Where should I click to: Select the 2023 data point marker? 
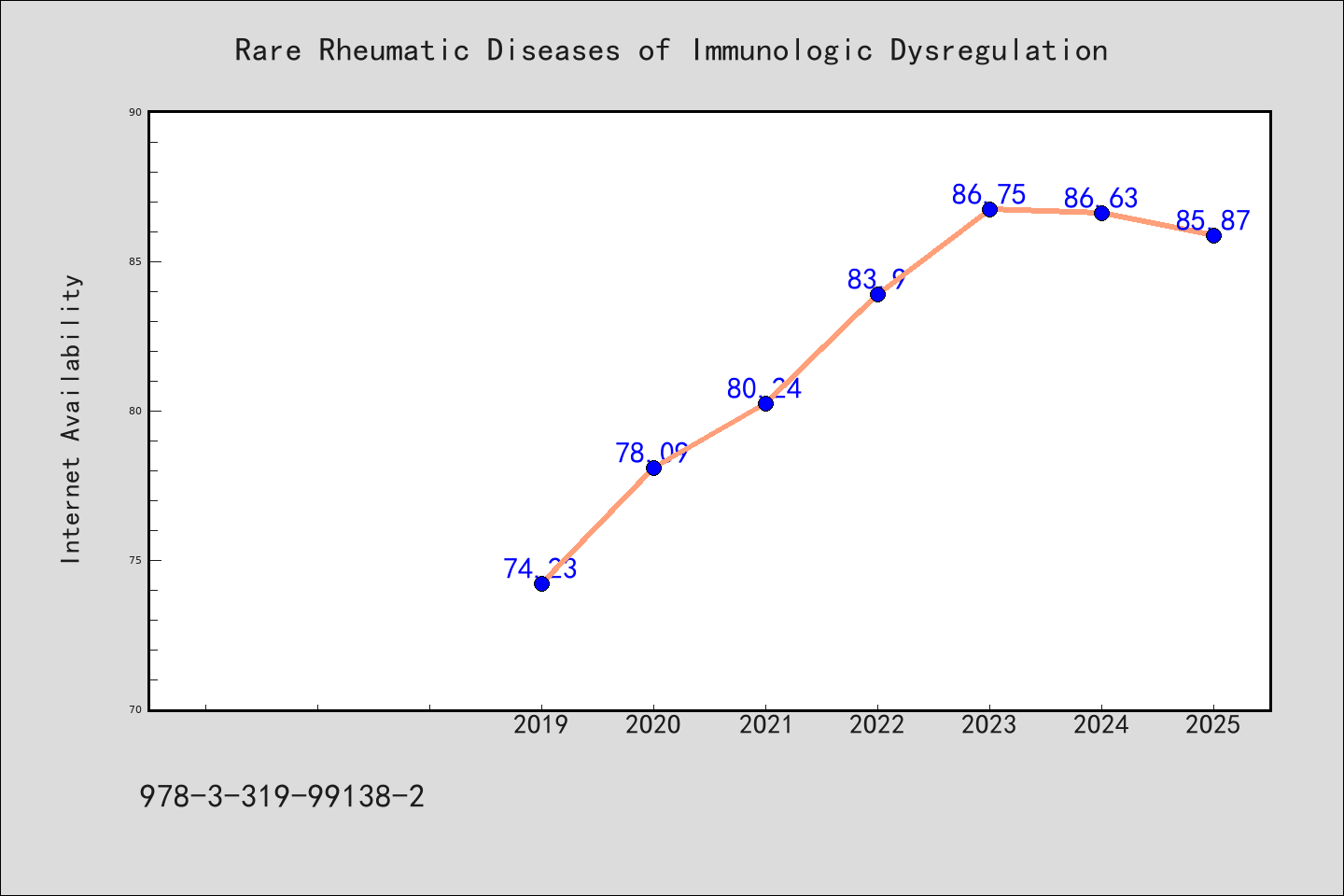click(x=989, y=209)
